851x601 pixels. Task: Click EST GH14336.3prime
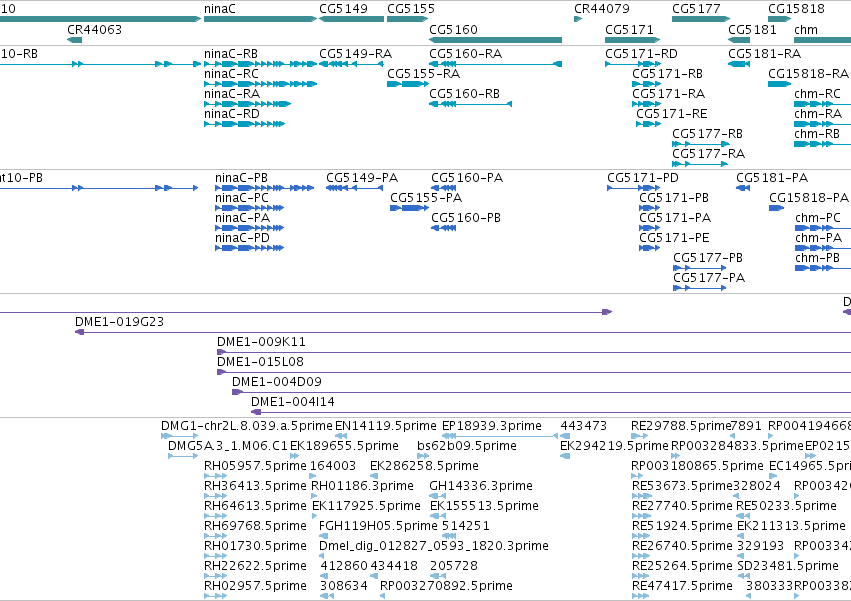pyautogui.click(x=437, y=496)
